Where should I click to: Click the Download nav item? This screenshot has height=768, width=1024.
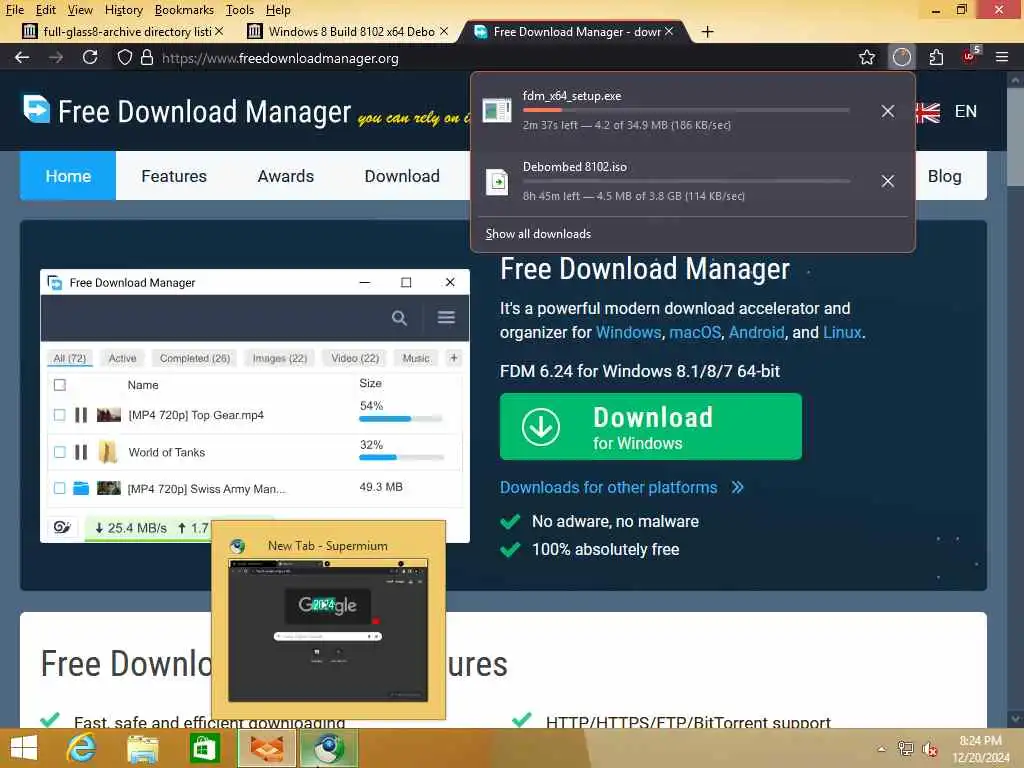[x=402, y=176]
